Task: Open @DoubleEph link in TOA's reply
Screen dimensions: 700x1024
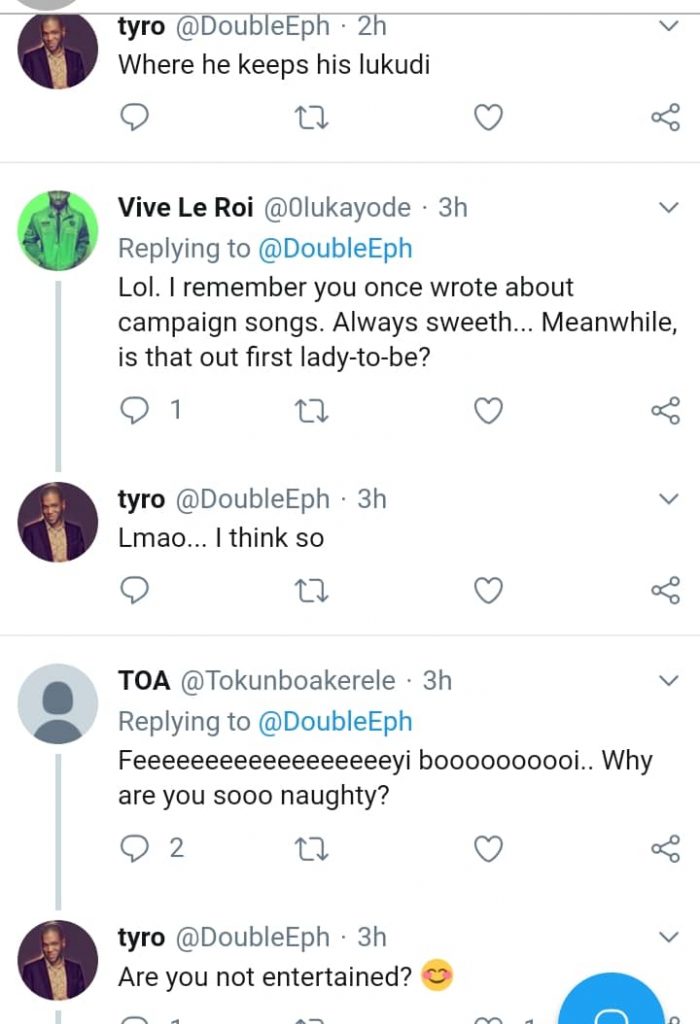Action: point(335,721)
